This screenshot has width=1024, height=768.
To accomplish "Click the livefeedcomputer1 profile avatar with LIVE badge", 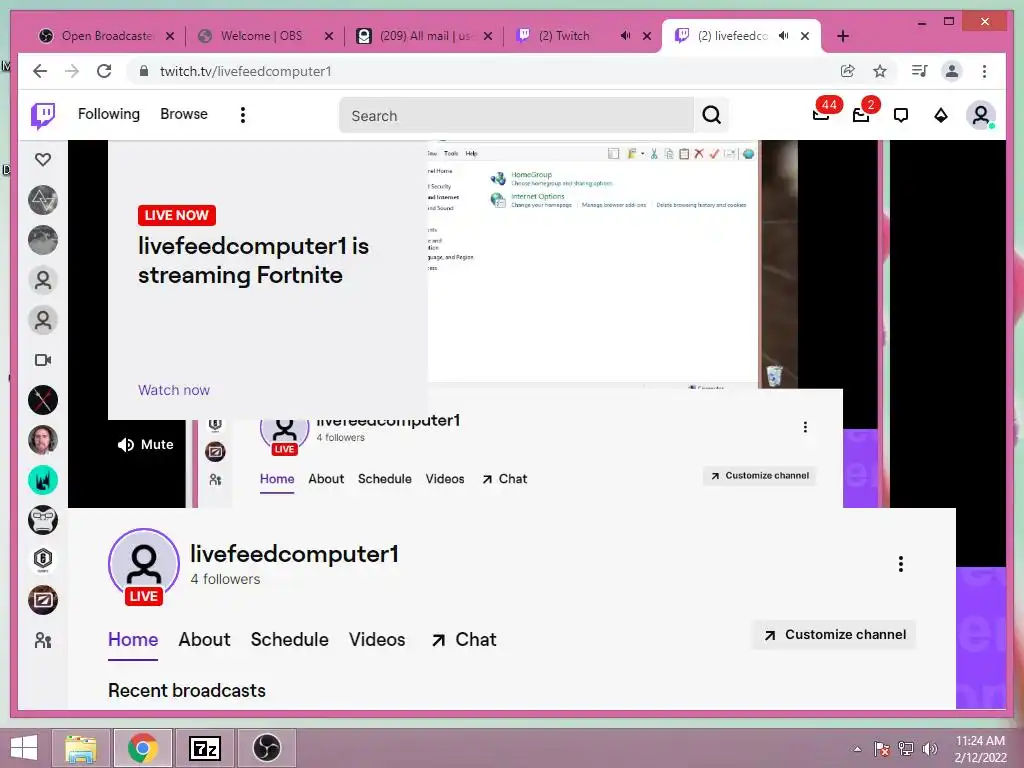I will click(x=144, y=566).
